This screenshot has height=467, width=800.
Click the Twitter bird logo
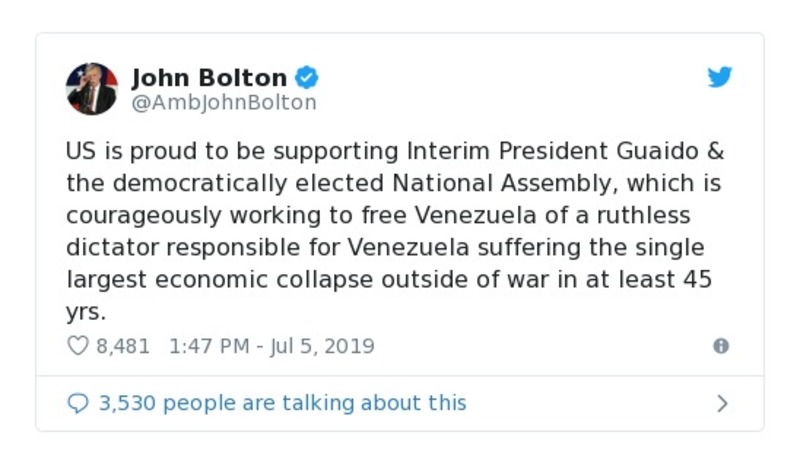click(x=720, y=77)
